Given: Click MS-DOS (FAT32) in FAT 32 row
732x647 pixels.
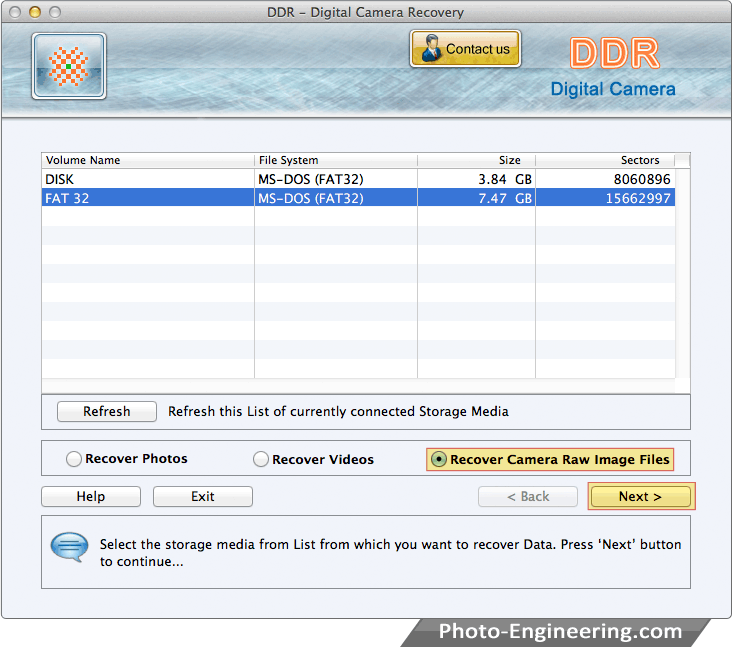Looking at the screenshot, I should point(311,198).
